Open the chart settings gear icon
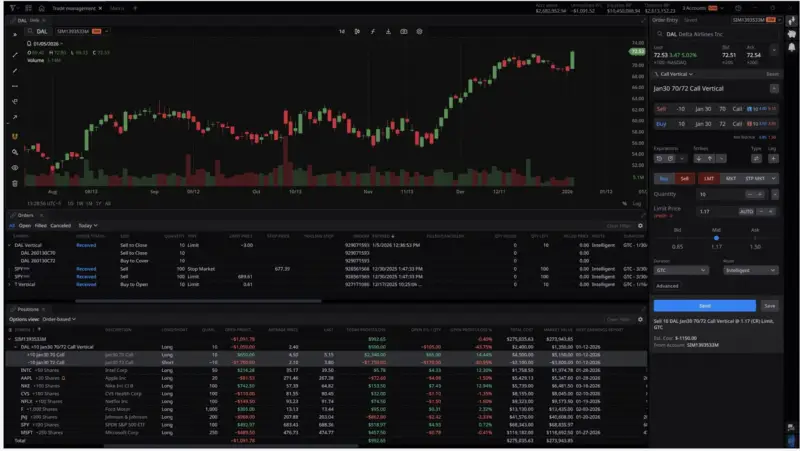 (x=419, y=32)
